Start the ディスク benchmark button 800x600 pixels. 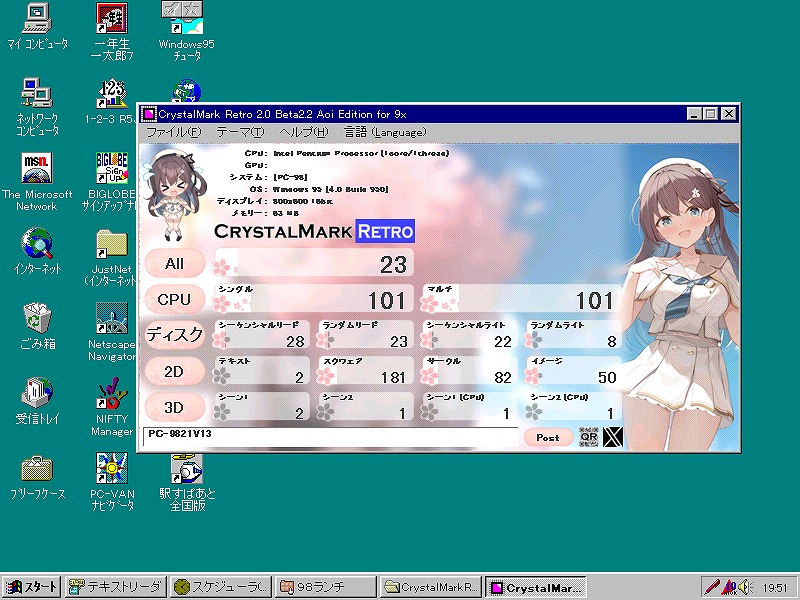(174, 335)
